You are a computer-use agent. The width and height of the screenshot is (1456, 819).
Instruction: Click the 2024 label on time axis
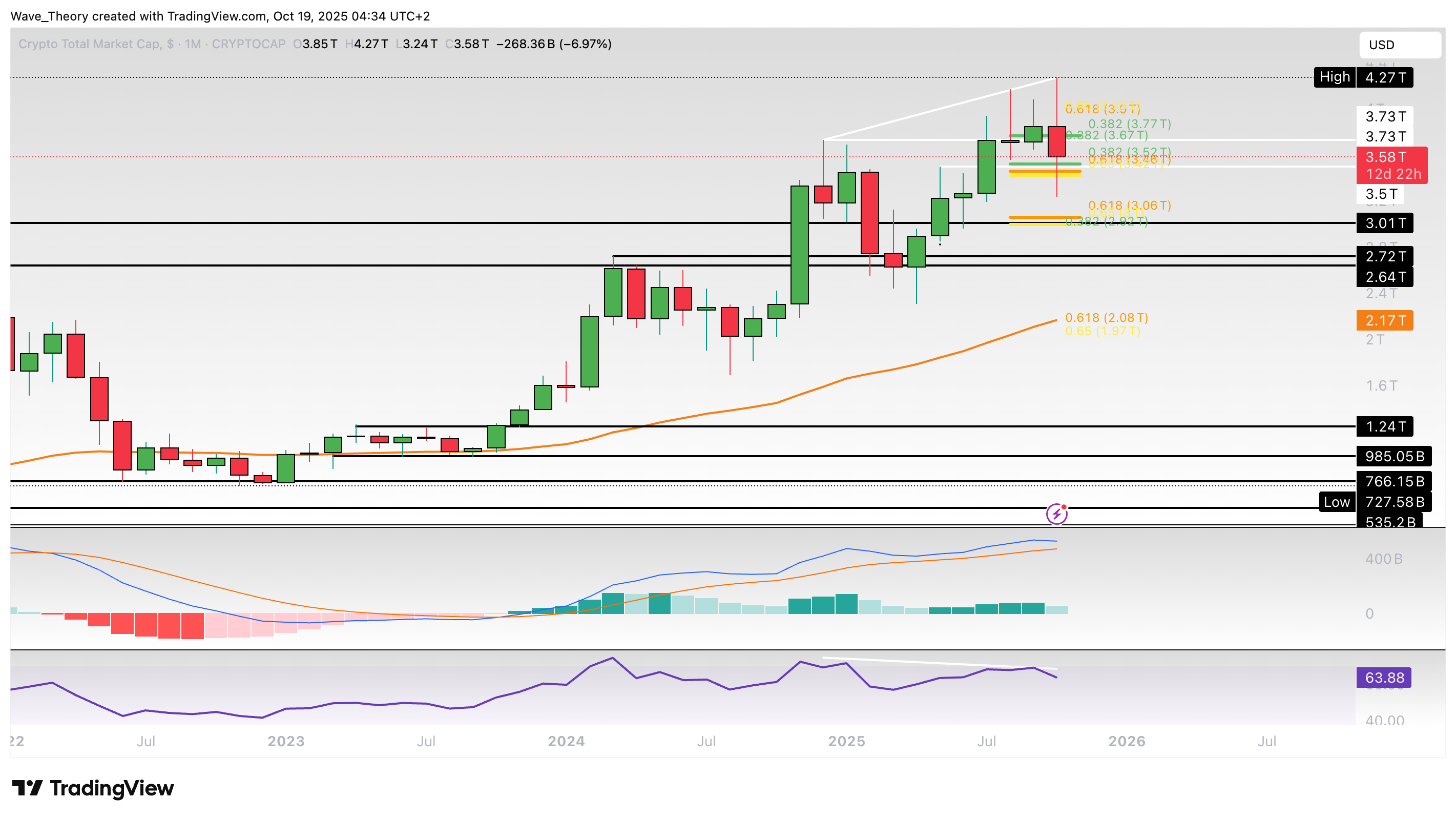pos(566,741)
